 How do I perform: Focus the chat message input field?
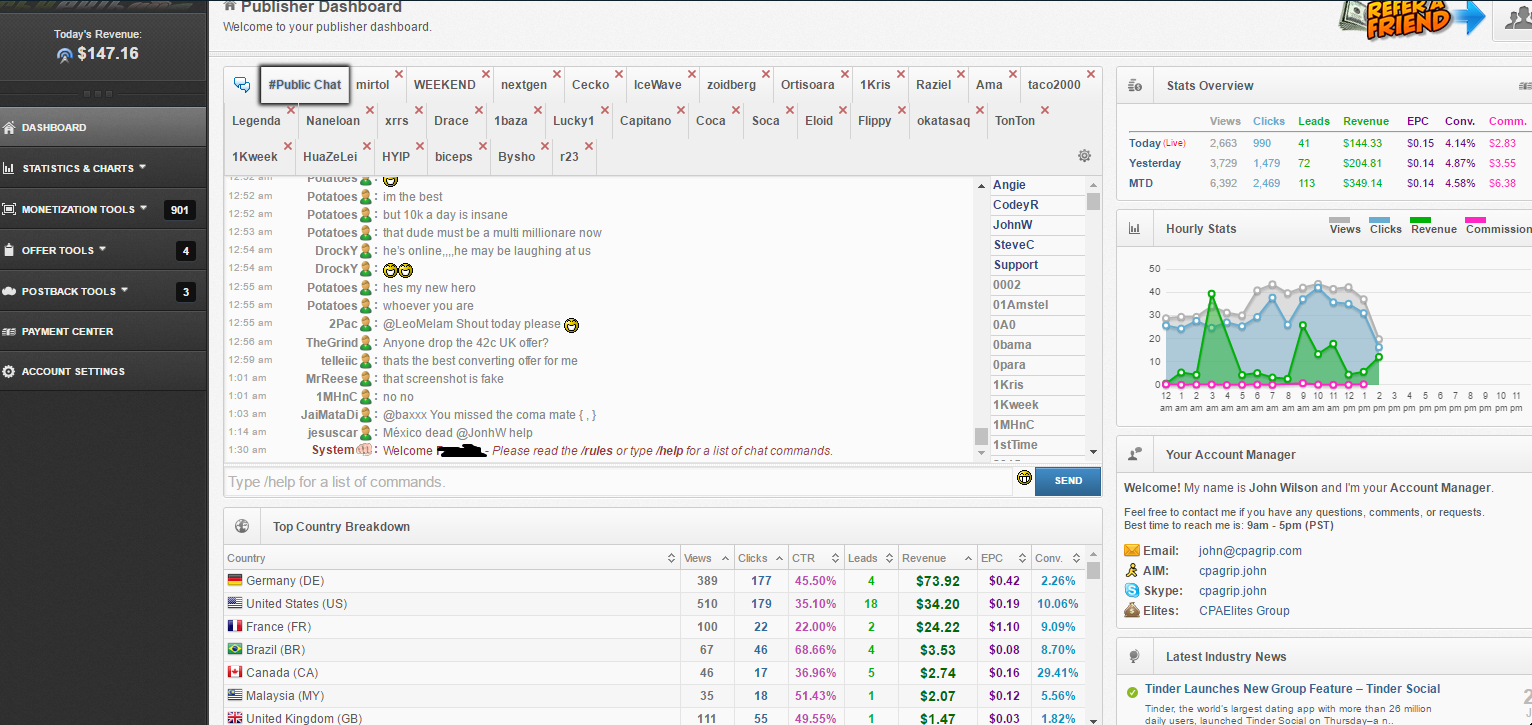pos(619,482)
